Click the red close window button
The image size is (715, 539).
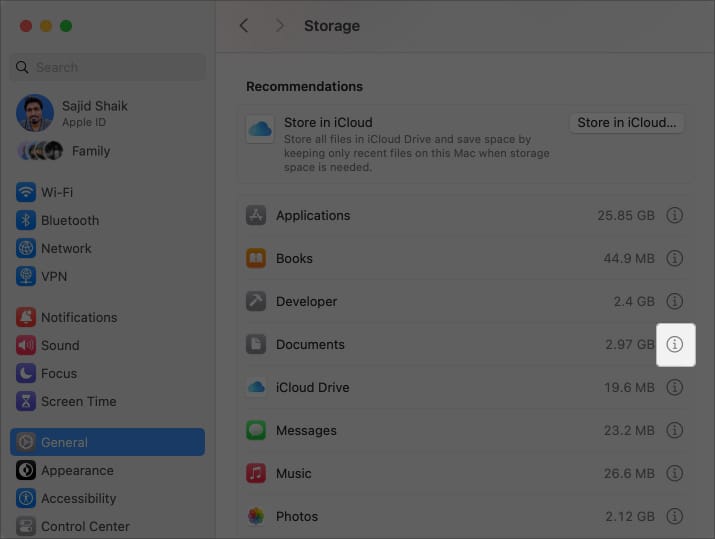pos(26,26)
